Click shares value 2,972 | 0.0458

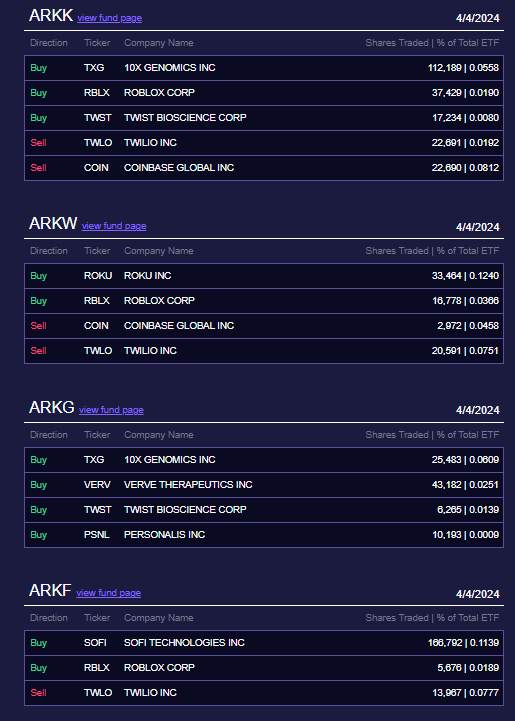tap(468, 326)
